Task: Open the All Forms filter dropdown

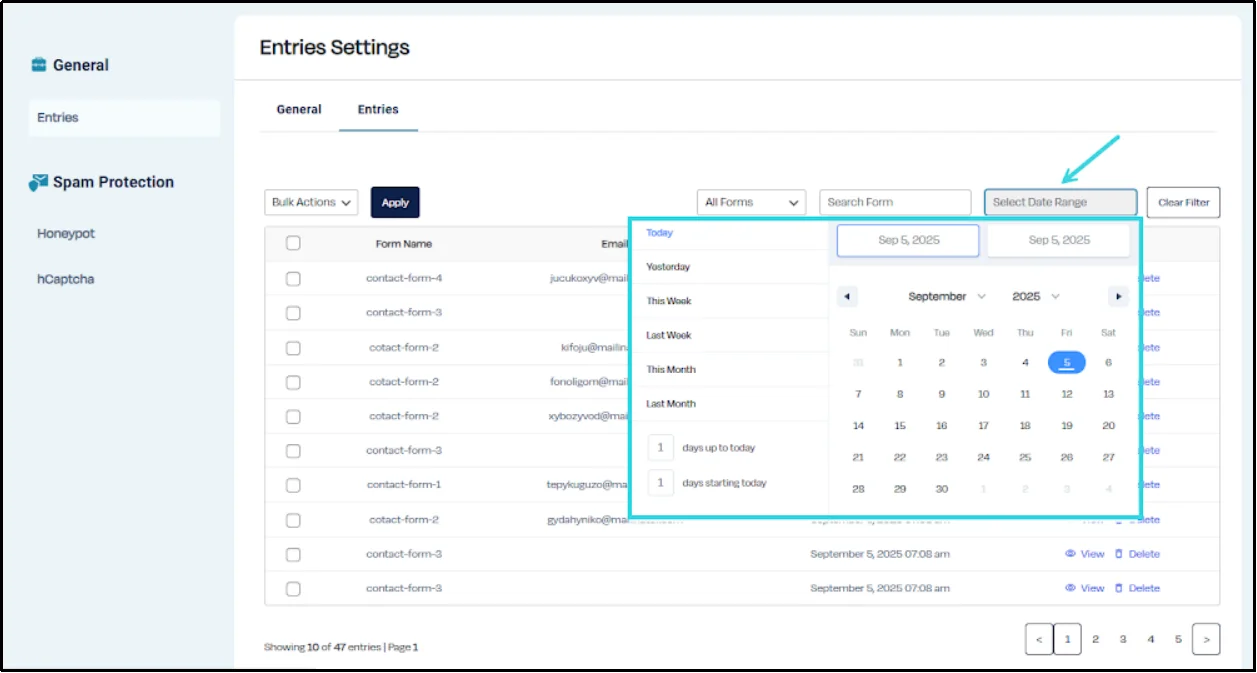Action: (x=751, y=202)
